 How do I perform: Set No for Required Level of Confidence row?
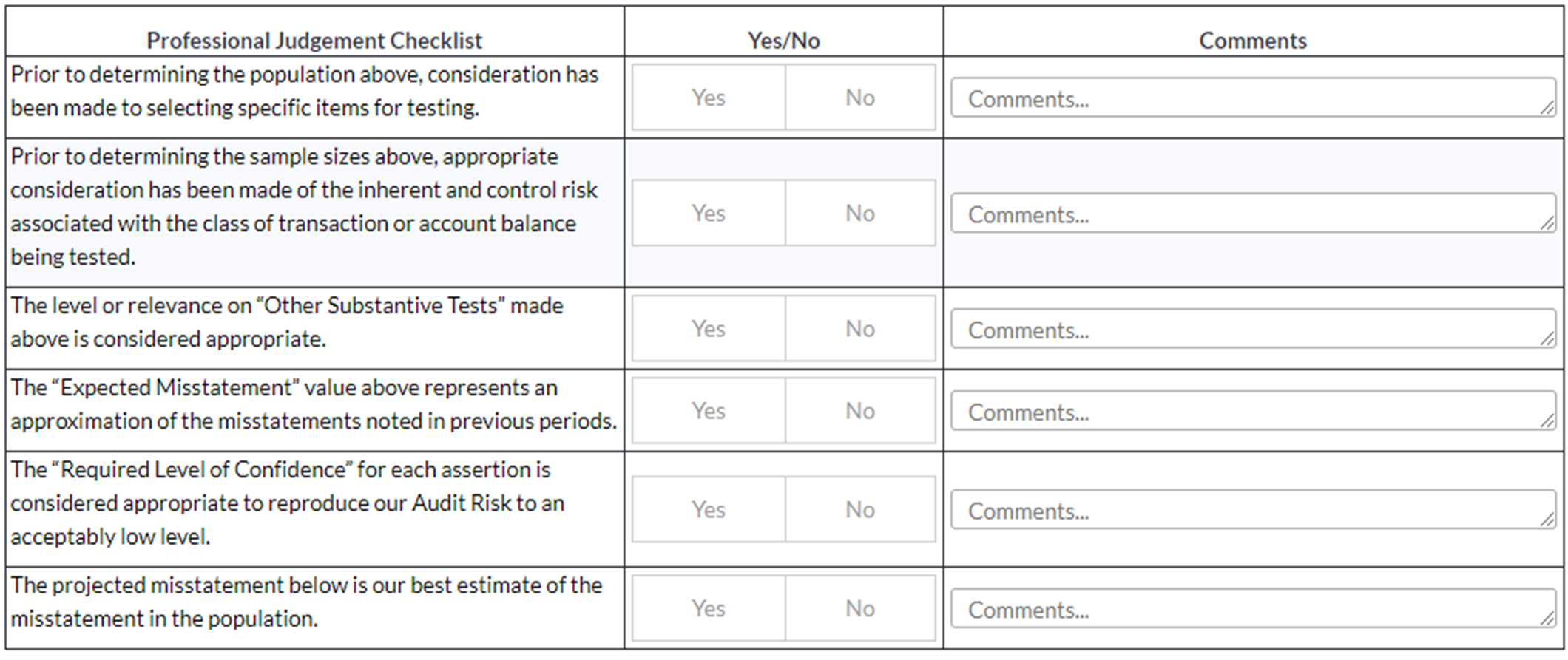[860, 510]
